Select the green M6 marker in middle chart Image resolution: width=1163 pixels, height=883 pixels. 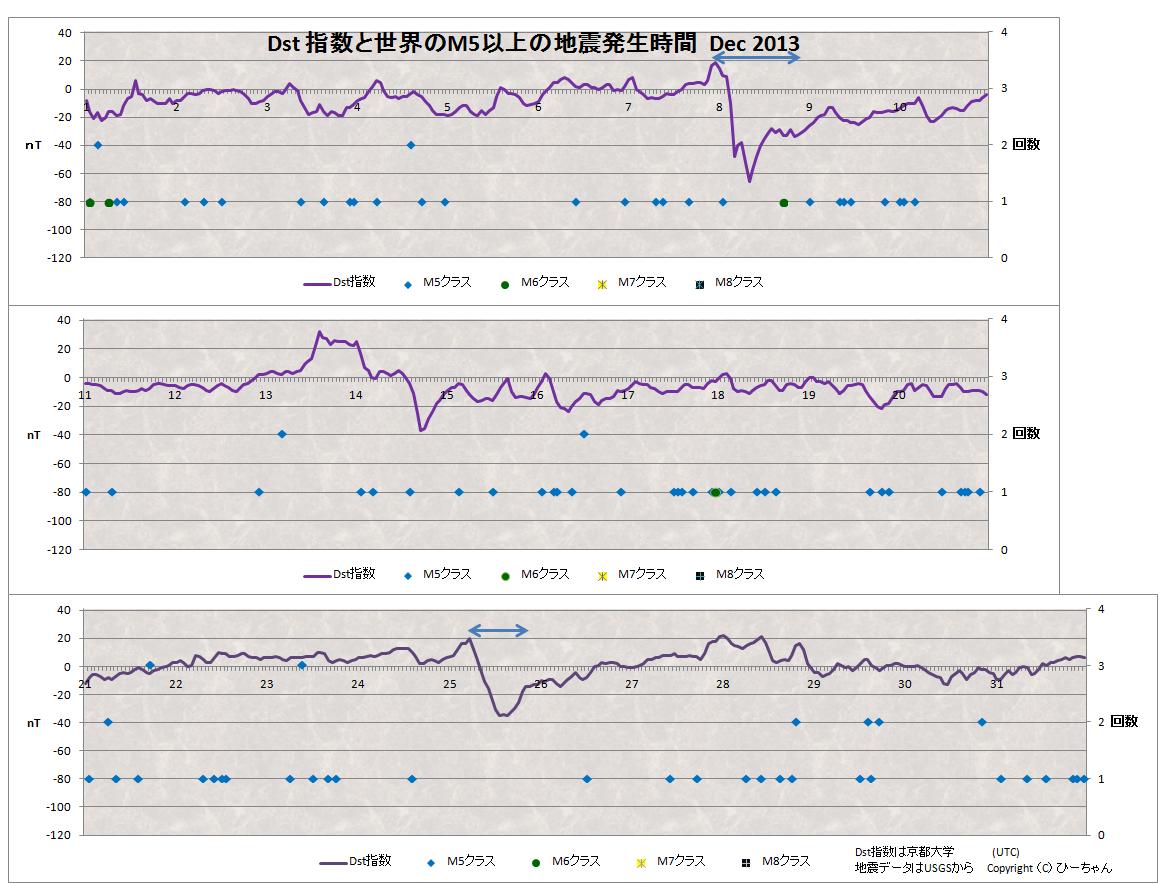[x=715, y=492]
